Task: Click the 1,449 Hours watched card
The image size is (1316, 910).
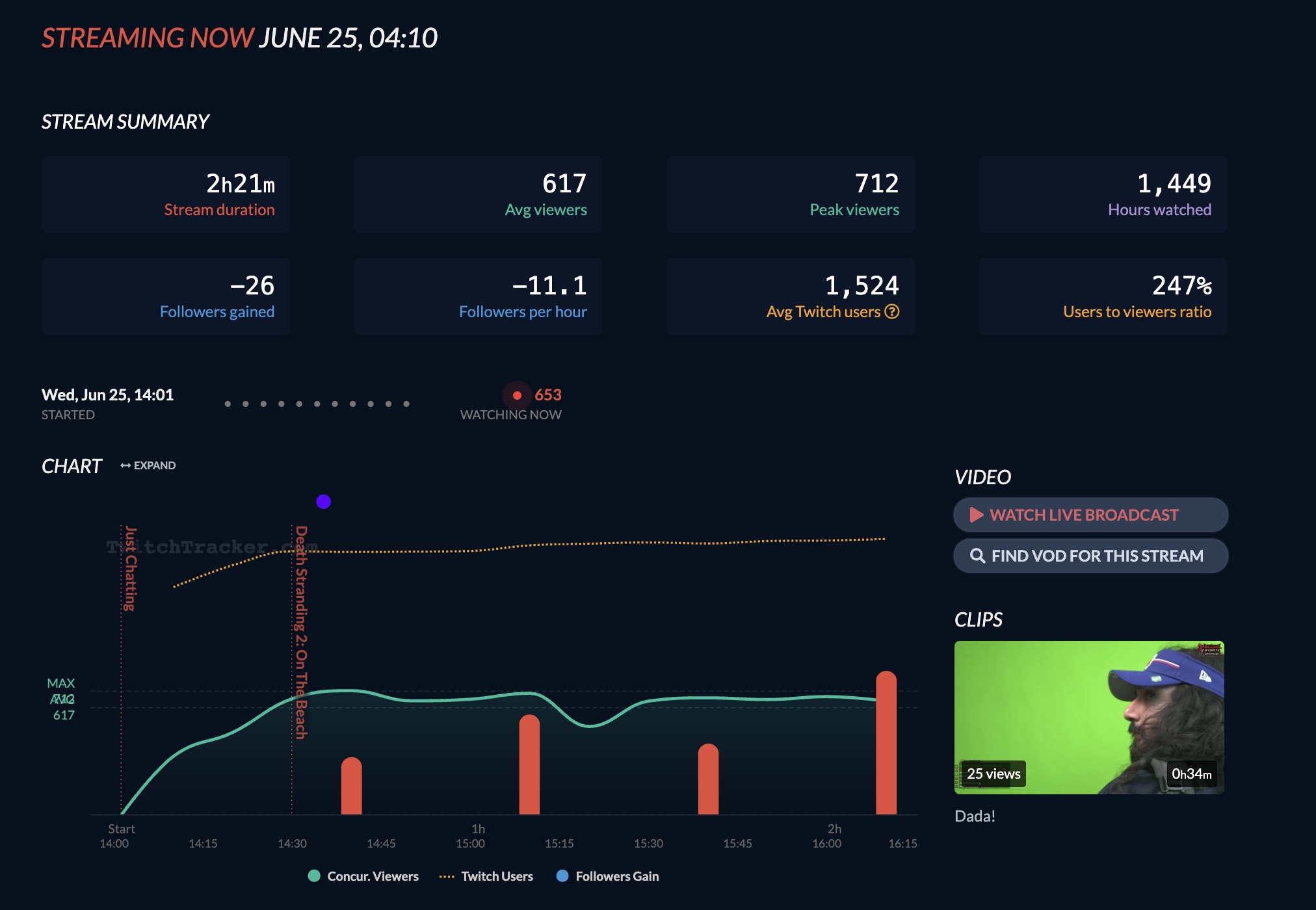Action: pyautogui.click(x=1103, y=194)
